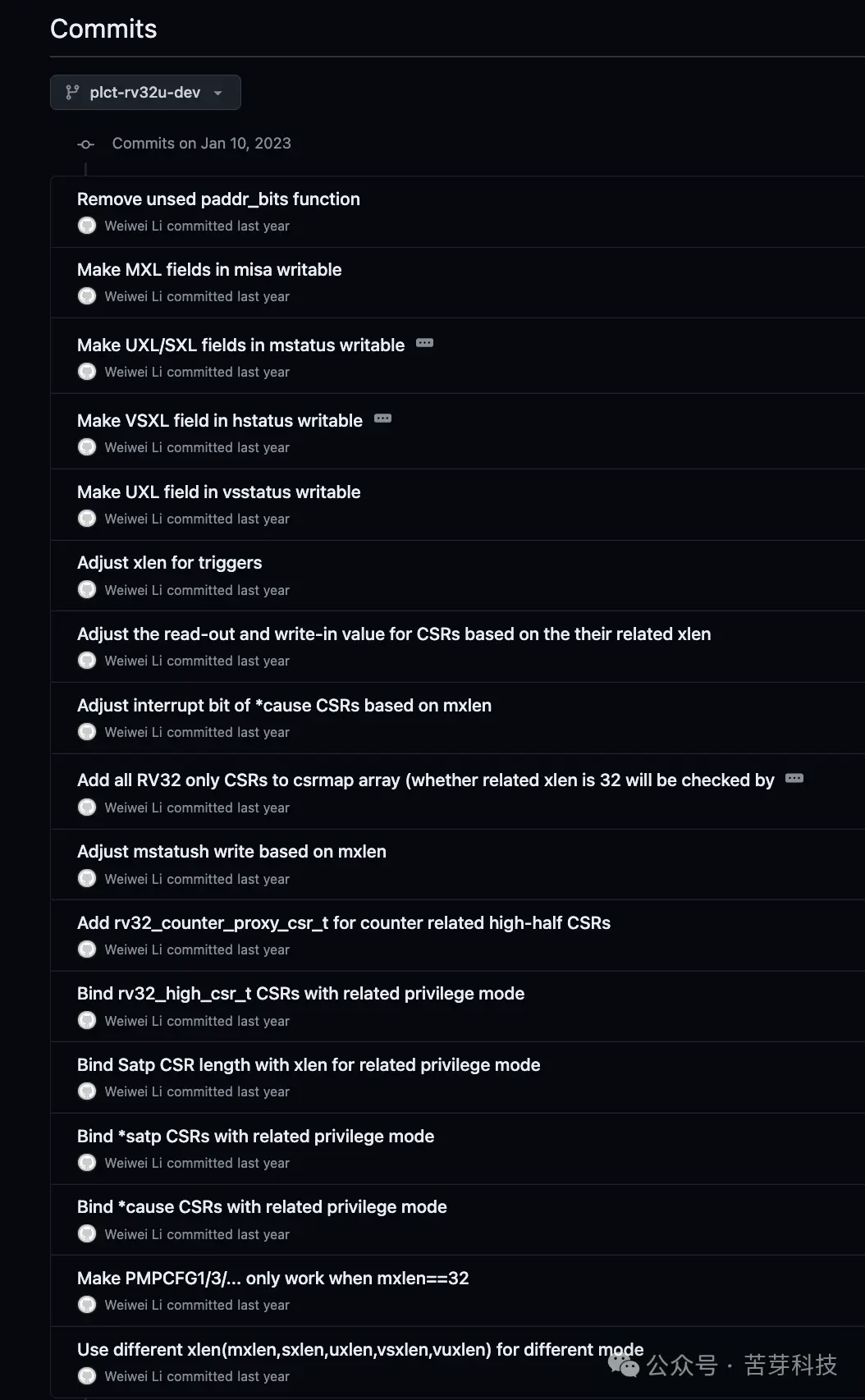The image size is (865, 1400).
Task: Click the git branch icon in branch selector
Action: [72, 92]
